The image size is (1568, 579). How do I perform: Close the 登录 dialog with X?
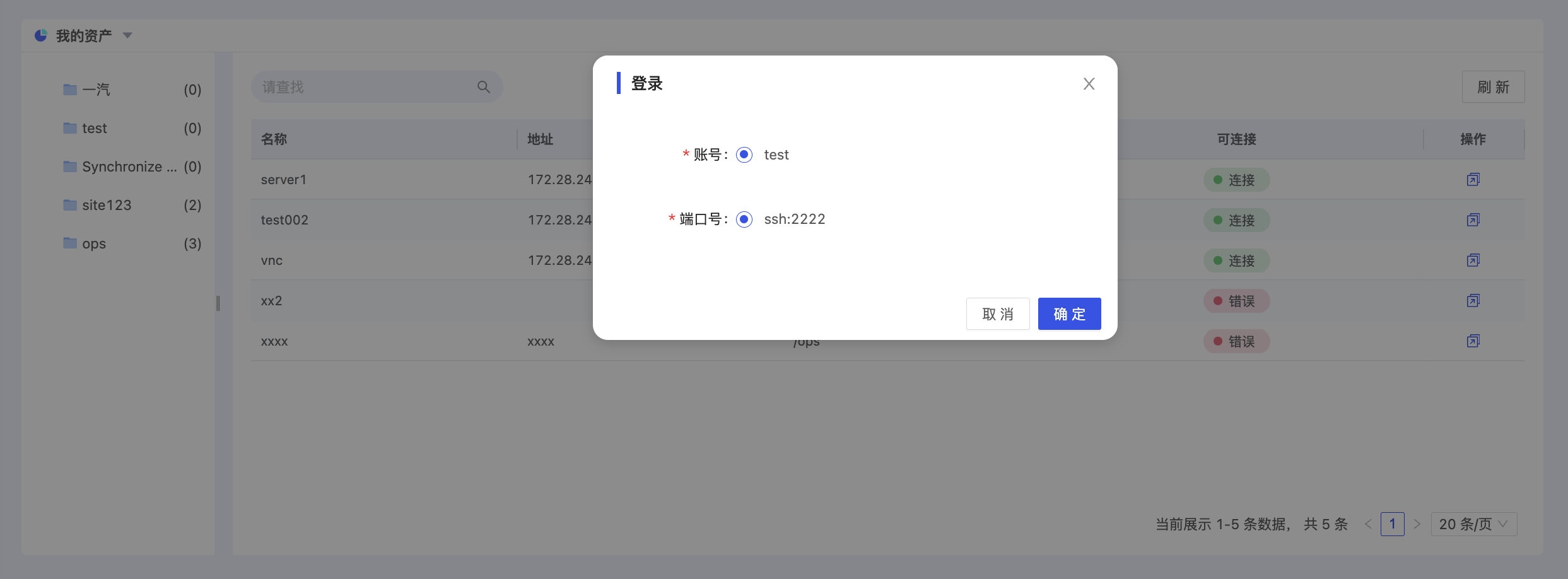coord(1089,84)
